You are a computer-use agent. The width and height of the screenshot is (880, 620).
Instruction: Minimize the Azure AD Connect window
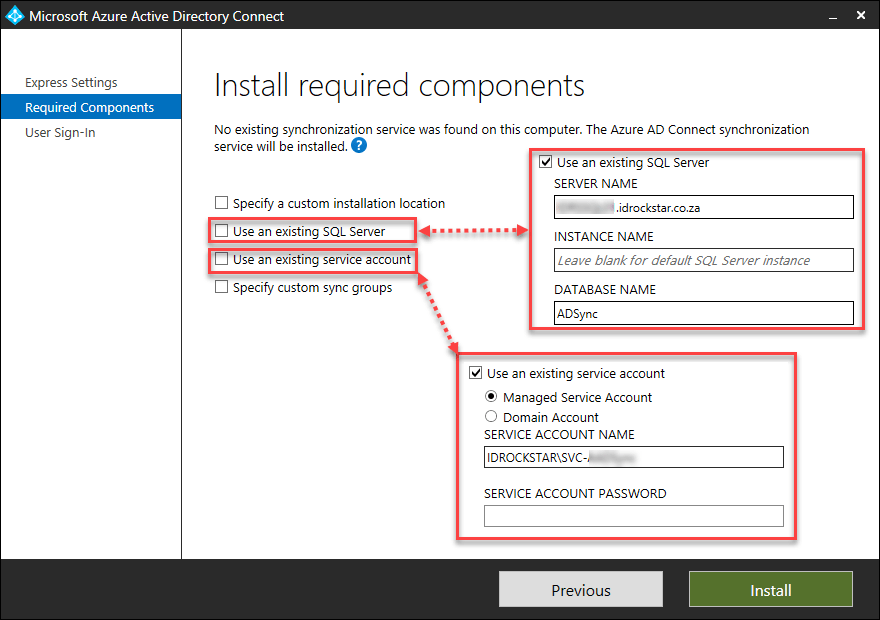833,16
